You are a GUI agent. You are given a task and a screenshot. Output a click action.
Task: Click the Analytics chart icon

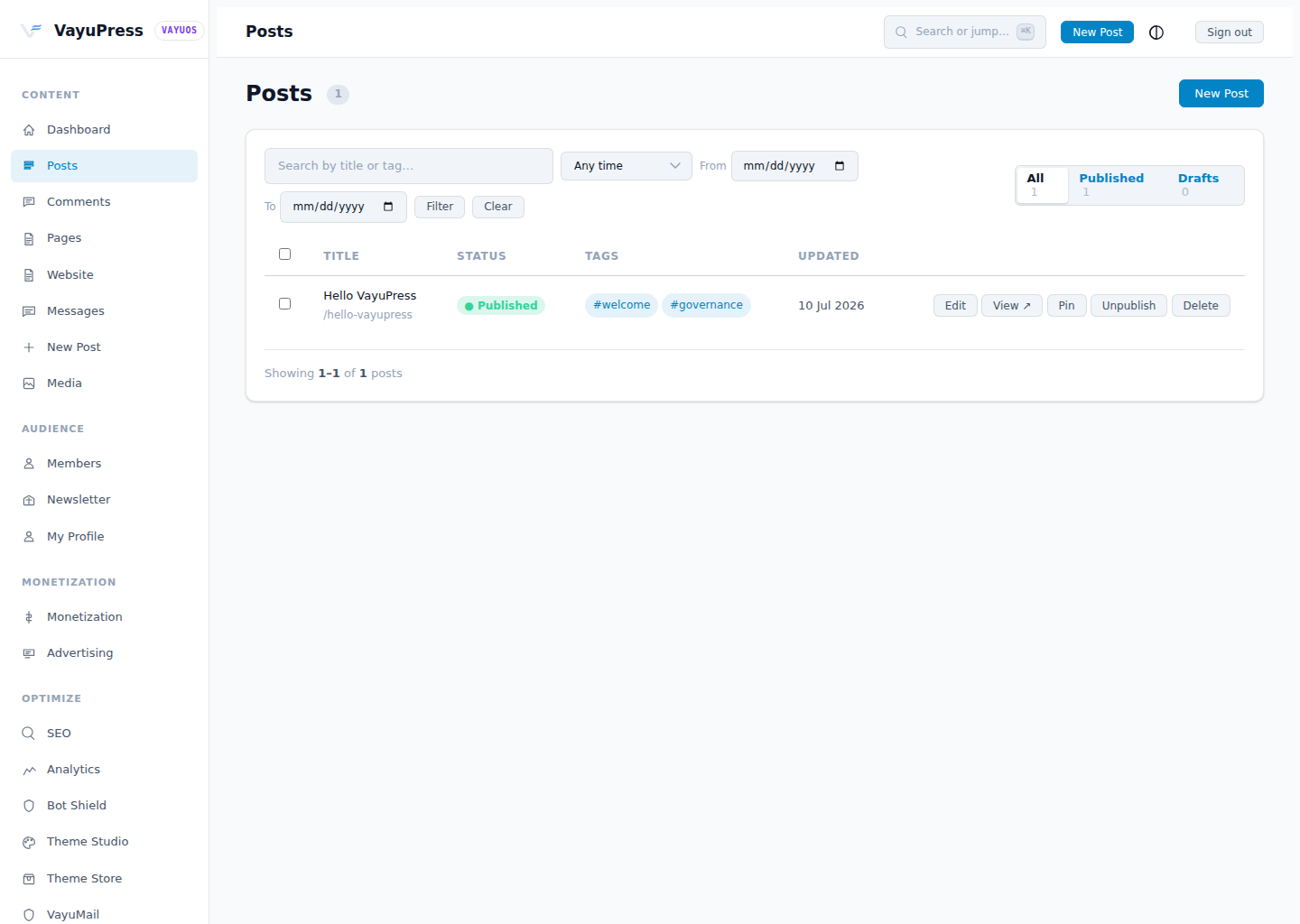pyautogui.click(x=29, y=770)
